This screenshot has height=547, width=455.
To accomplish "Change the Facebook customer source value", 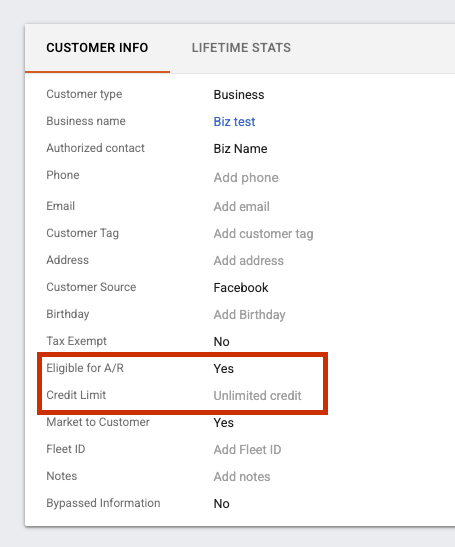I will pos(241,288).
